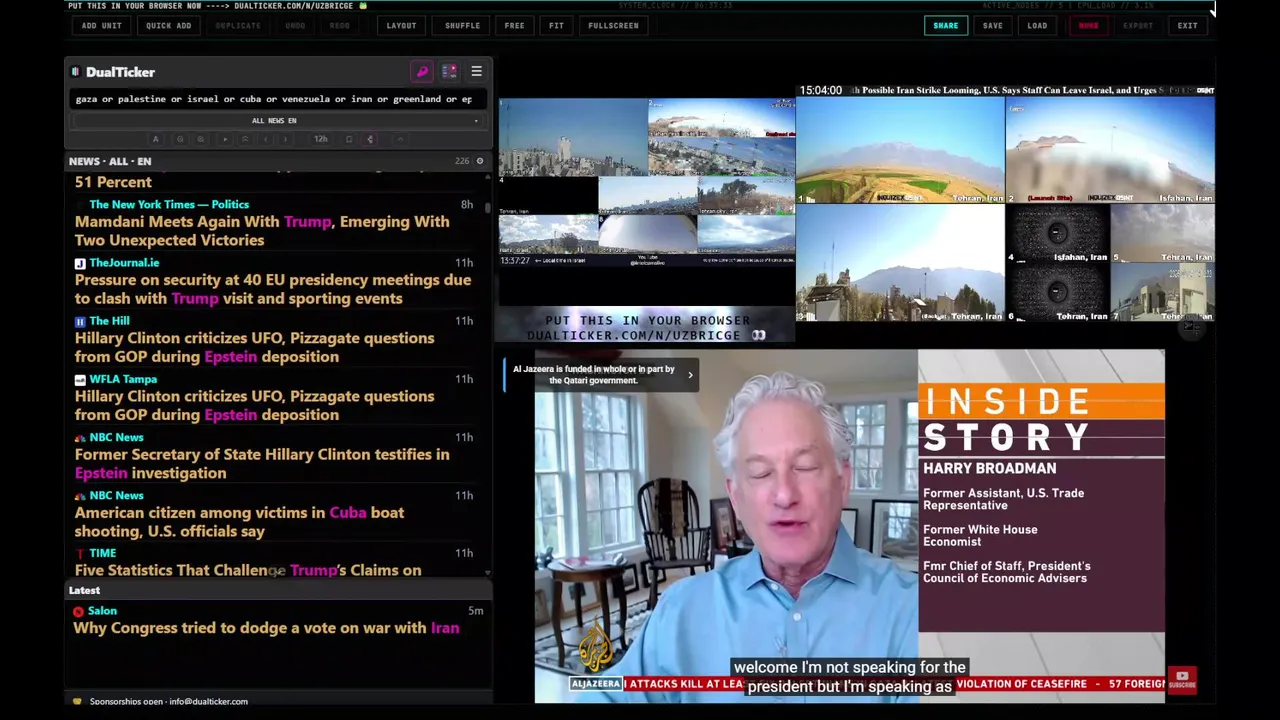1280x720 pixels.
Task: Click the DUPLICATE toolbar button
Action: [238, 26]
